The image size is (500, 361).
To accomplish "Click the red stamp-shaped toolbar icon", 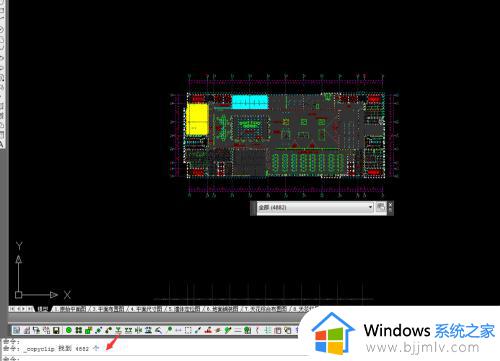I will (208, 330).
